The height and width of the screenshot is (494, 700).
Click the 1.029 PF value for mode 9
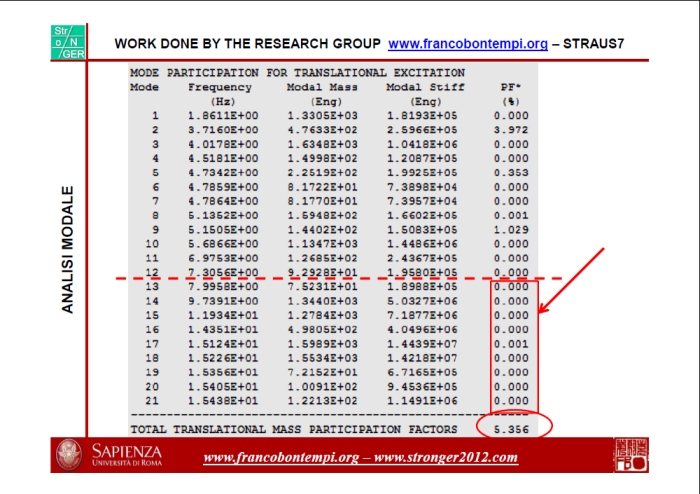(510, 228)
